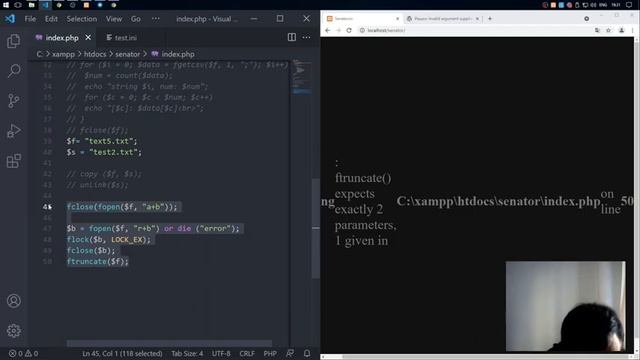Image resolution: width=640 pixels, height=360 pixels.
Task: Close the index.php editor tab
Action: pos(88,38)
